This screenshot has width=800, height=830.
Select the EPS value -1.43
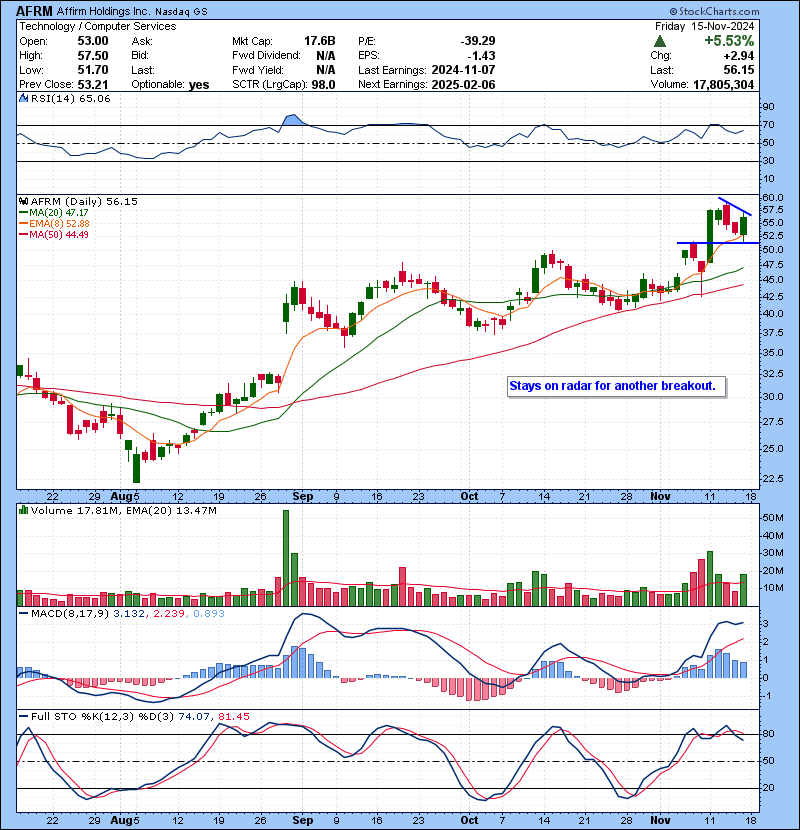481,56
